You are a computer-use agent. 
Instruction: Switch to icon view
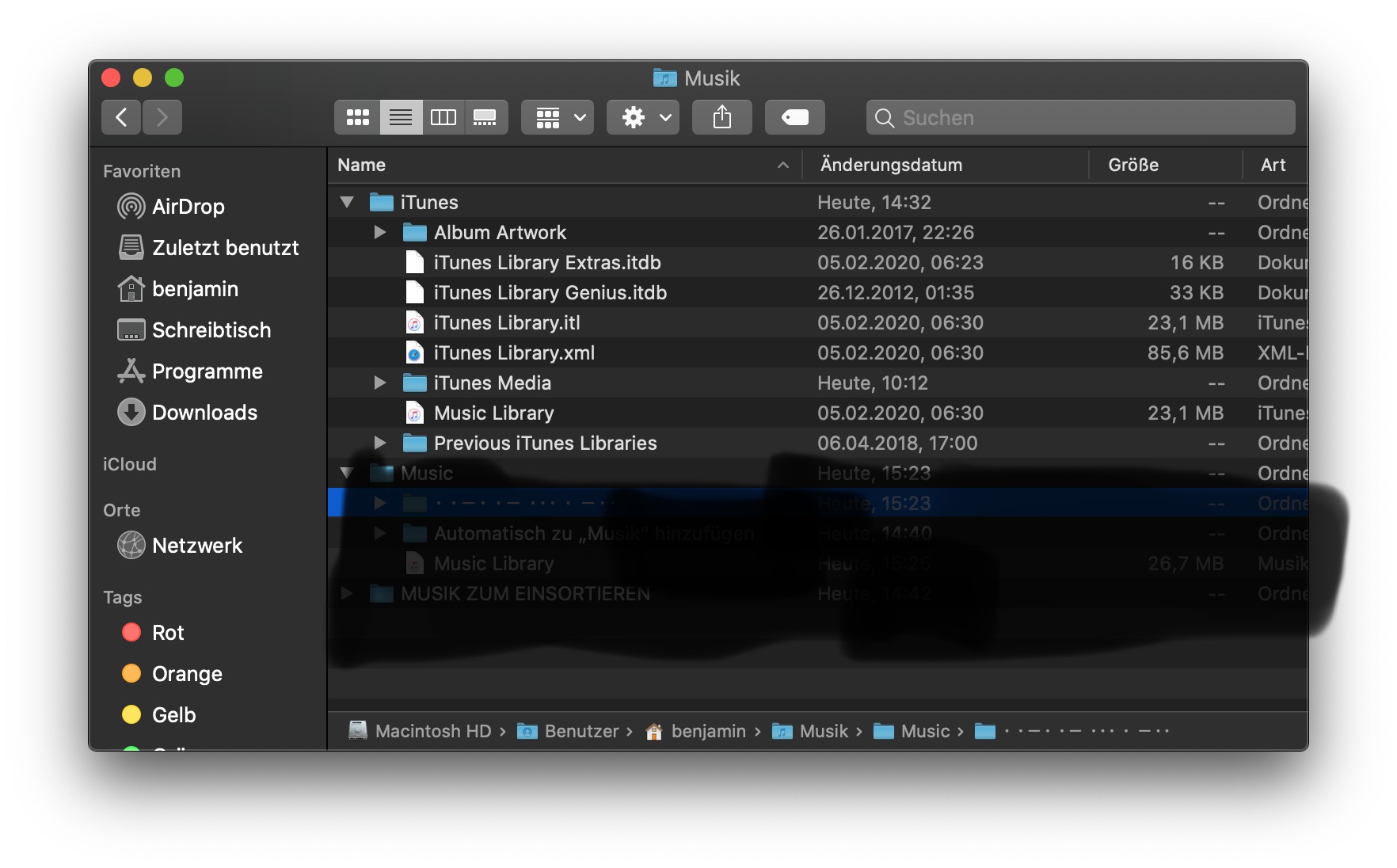tap(357, 117)
